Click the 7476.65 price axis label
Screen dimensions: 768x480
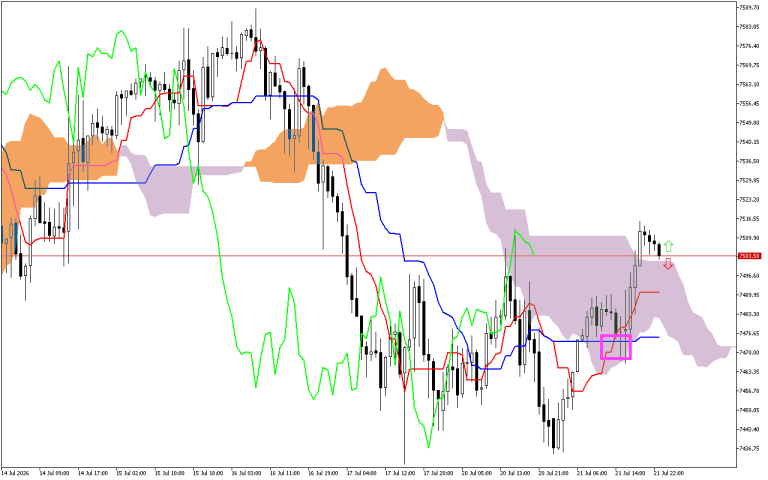pyautogui.click(x=749, y=334)
